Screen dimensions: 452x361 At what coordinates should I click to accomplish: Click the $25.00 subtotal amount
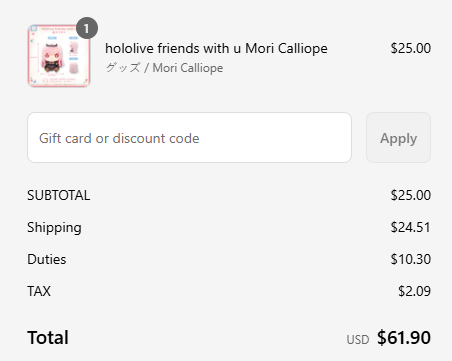tap(411, 195)
